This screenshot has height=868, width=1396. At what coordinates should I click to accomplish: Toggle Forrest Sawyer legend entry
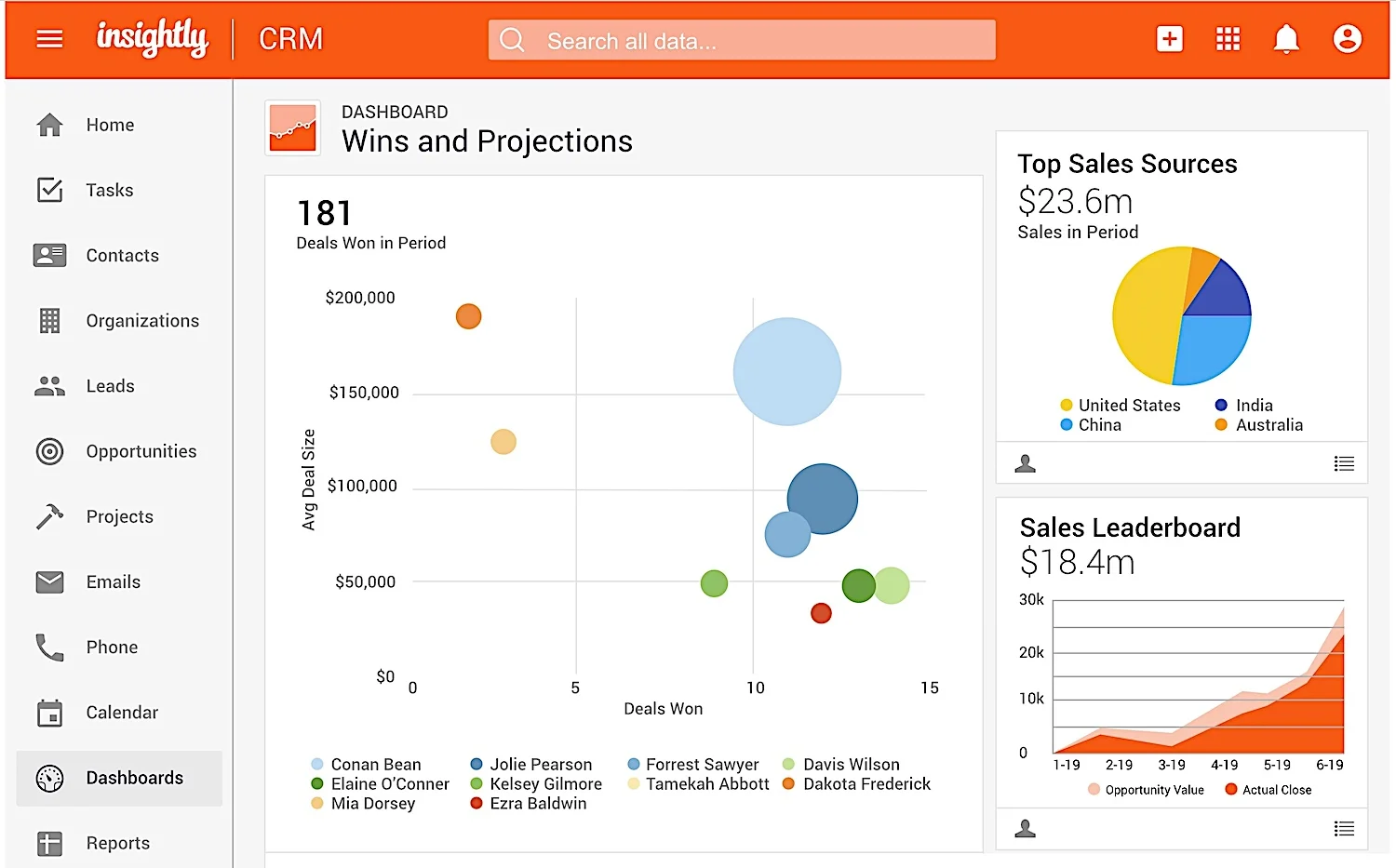pyautogui.click(x=693, y=764)
